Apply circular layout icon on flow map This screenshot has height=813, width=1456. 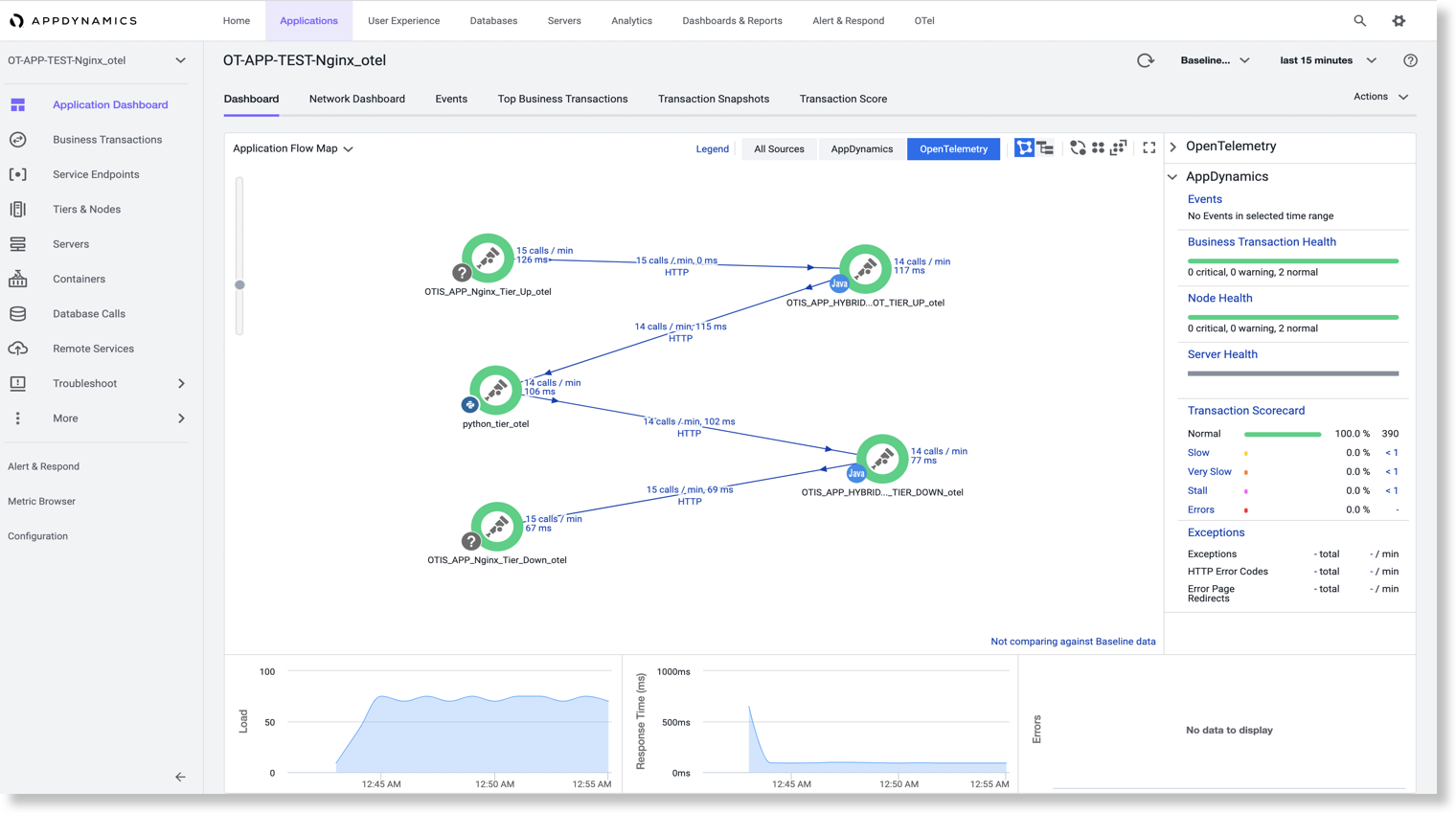1078,148
